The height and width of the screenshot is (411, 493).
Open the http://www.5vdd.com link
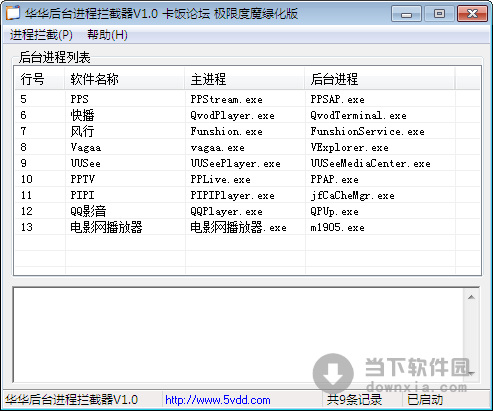pos(218,400)
